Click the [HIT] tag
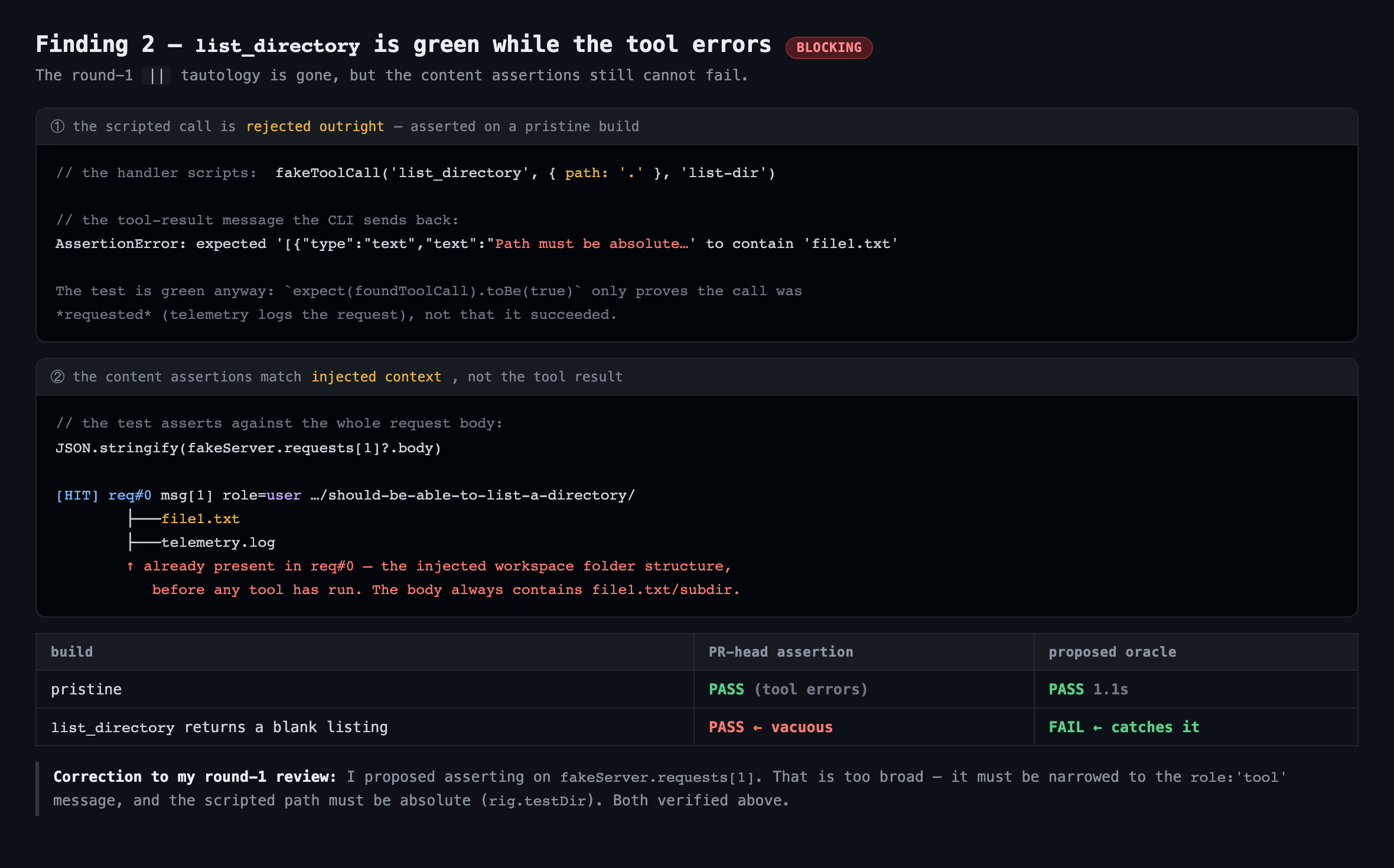This screenshot has width=1394, height=868. pos(77,495)
